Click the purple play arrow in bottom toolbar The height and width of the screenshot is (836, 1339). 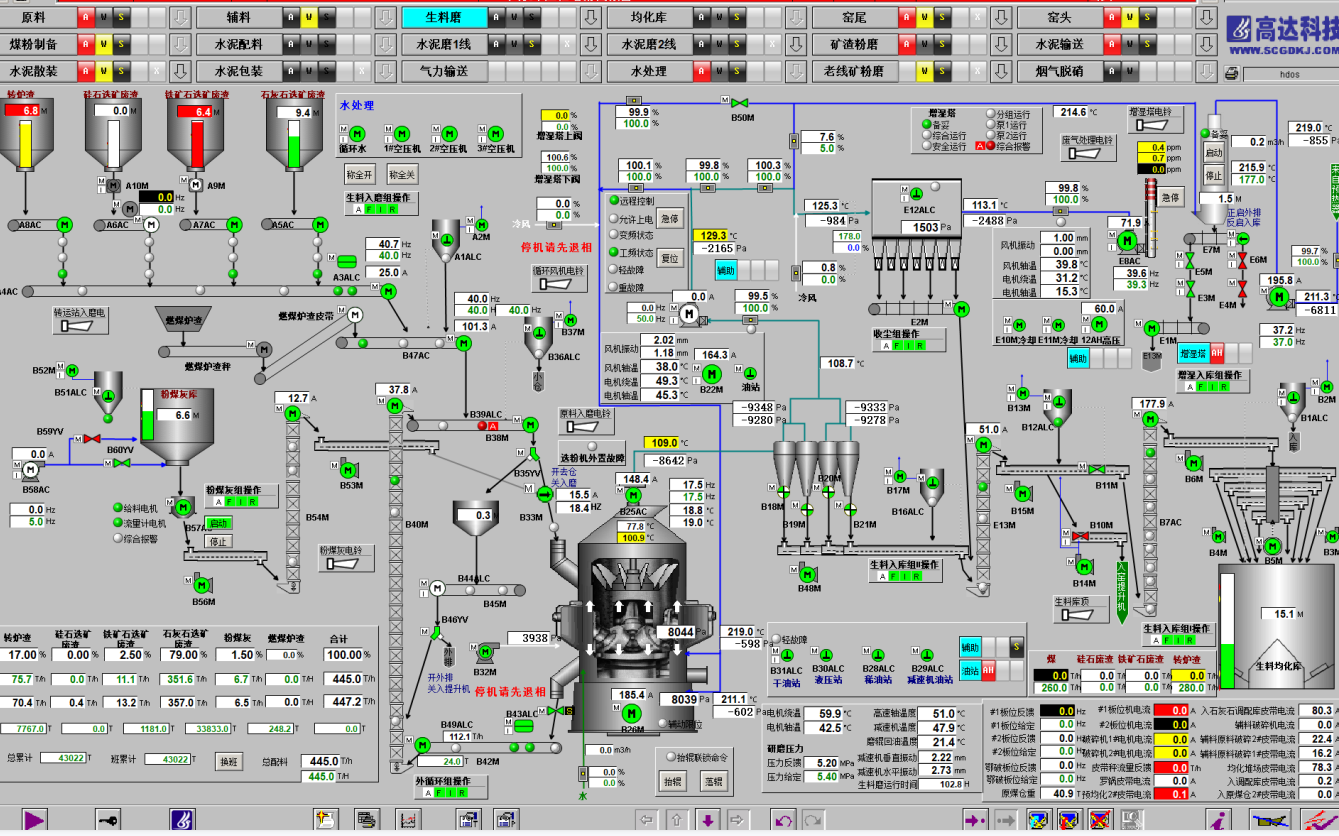click(x=35, y=820)
